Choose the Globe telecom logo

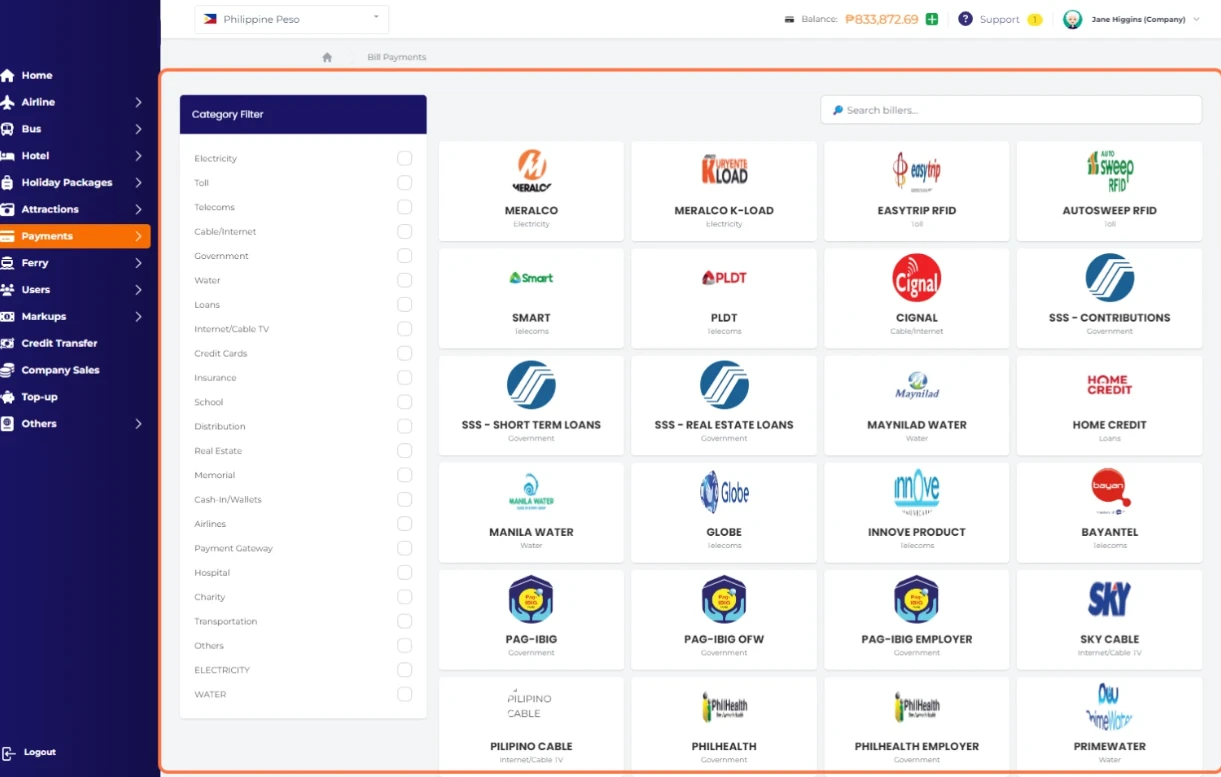click(x=724, y=492)
